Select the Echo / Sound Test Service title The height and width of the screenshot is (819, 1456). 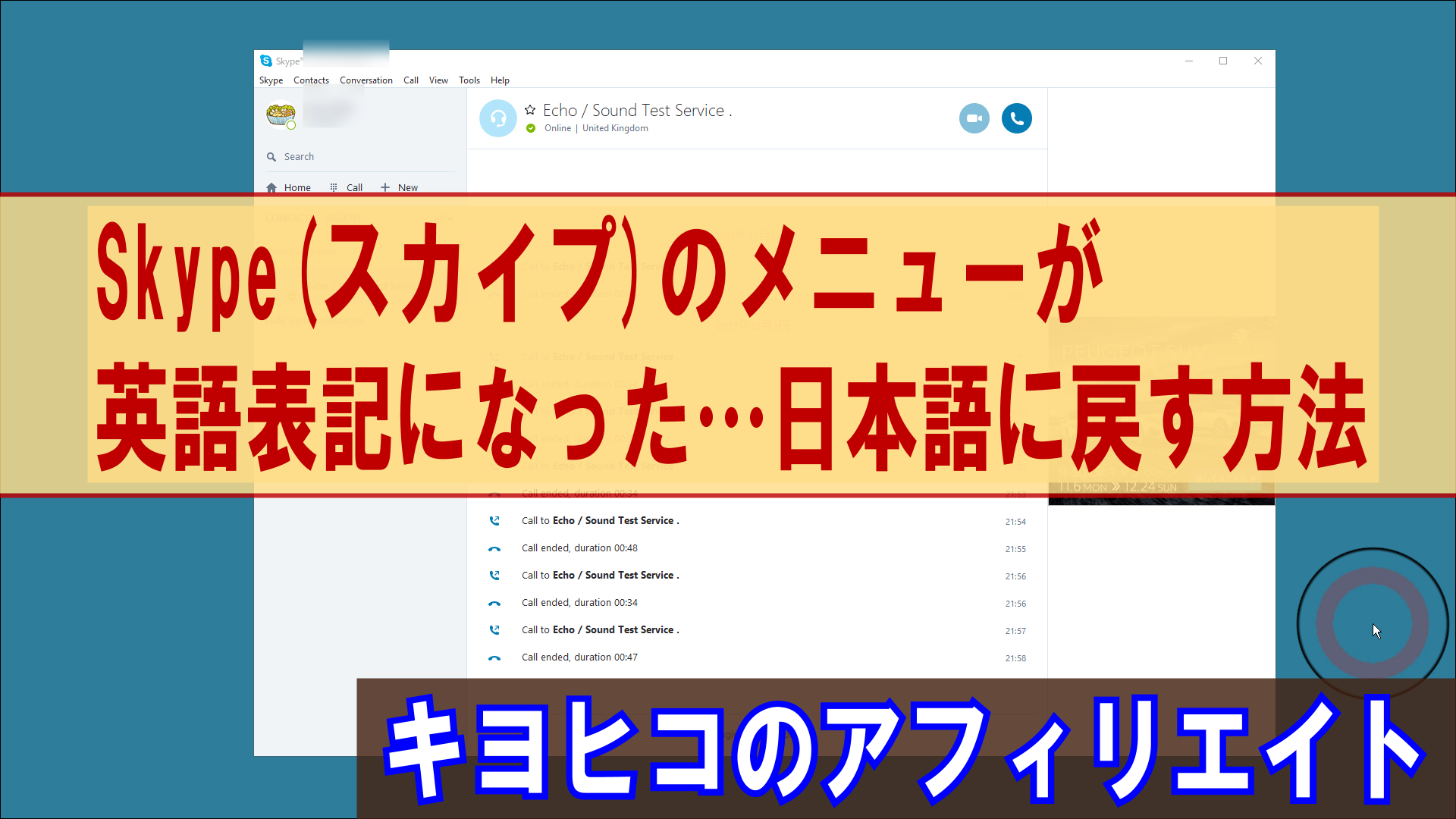pyautogui.click(x=637, y=111)
